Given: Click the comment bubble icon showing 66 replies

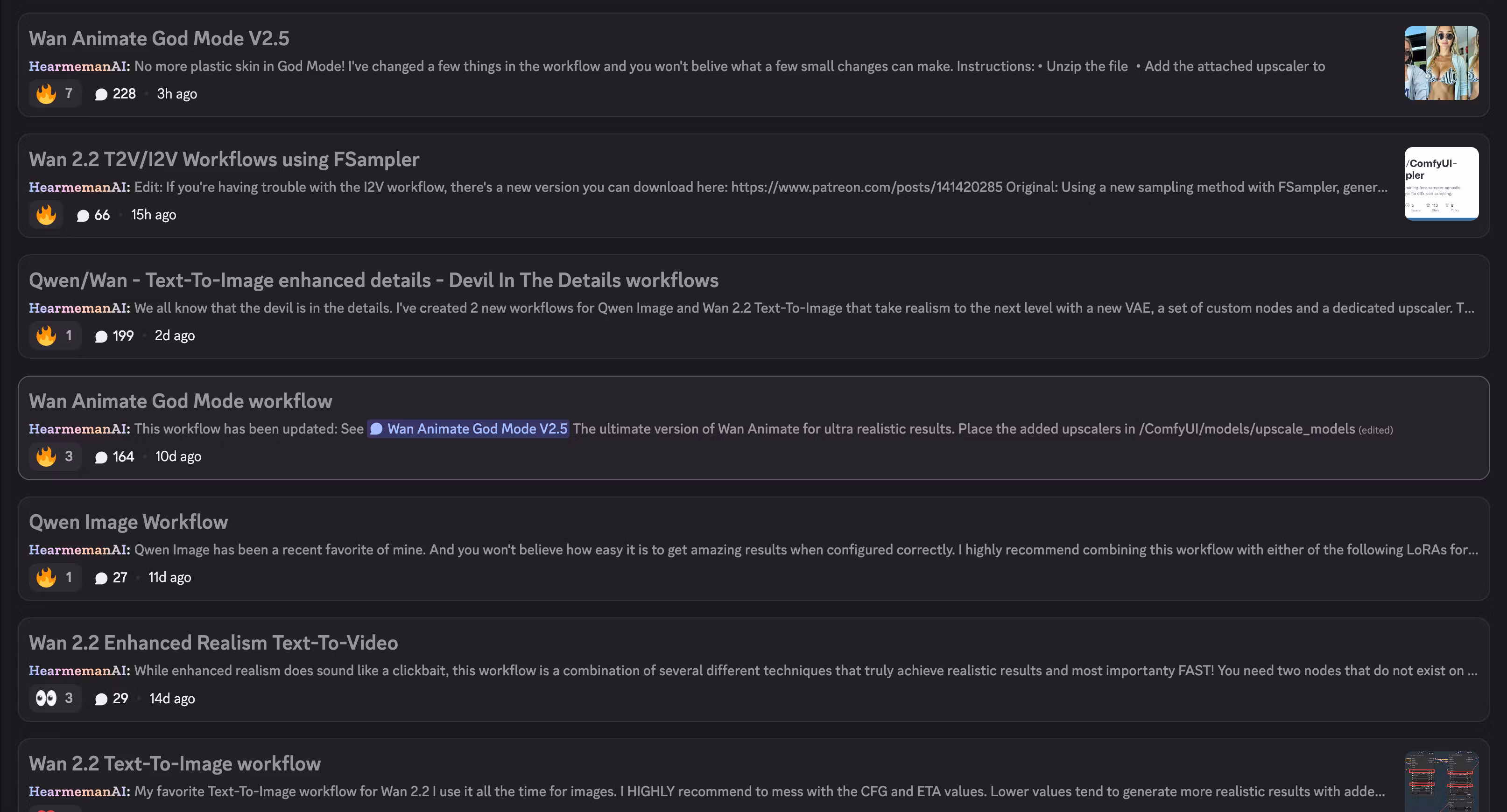Looking at the screenshot, I should click(x=83, y=215).
